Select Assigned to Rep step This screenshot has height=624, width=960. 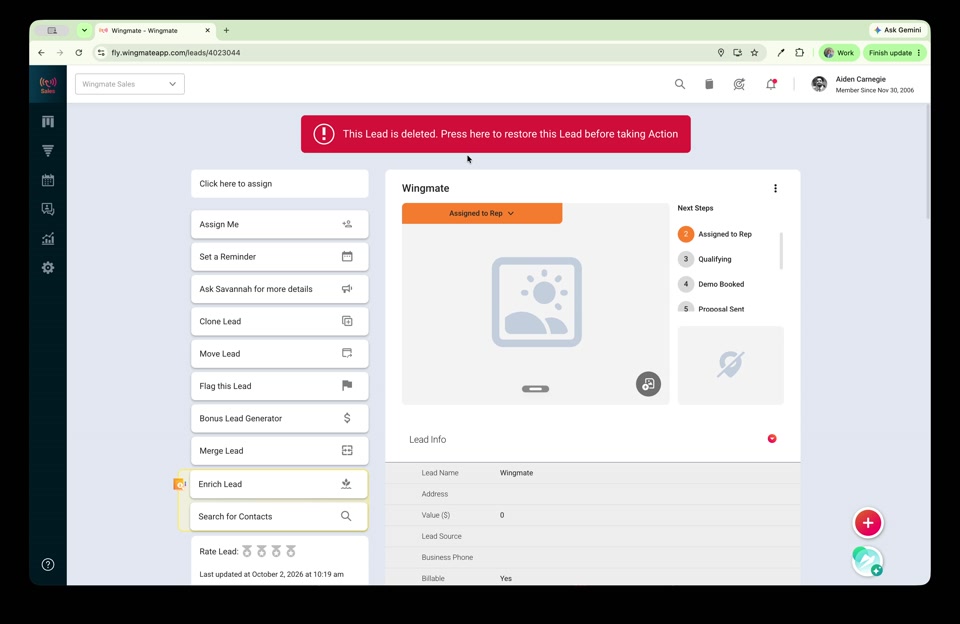pos(715,234)
